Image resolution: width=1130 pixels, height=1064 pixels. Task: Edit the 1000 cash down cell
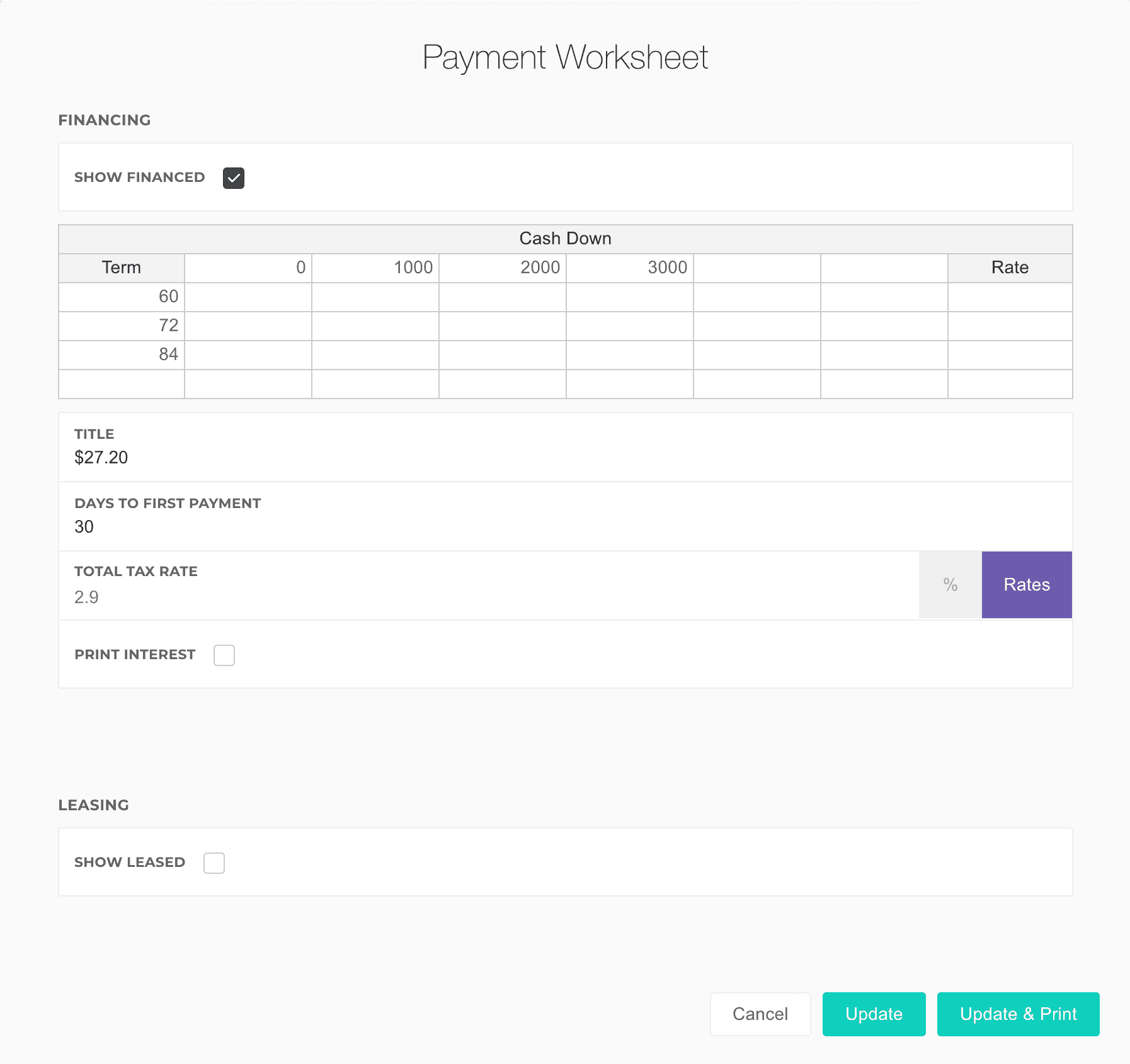[375, 268]
